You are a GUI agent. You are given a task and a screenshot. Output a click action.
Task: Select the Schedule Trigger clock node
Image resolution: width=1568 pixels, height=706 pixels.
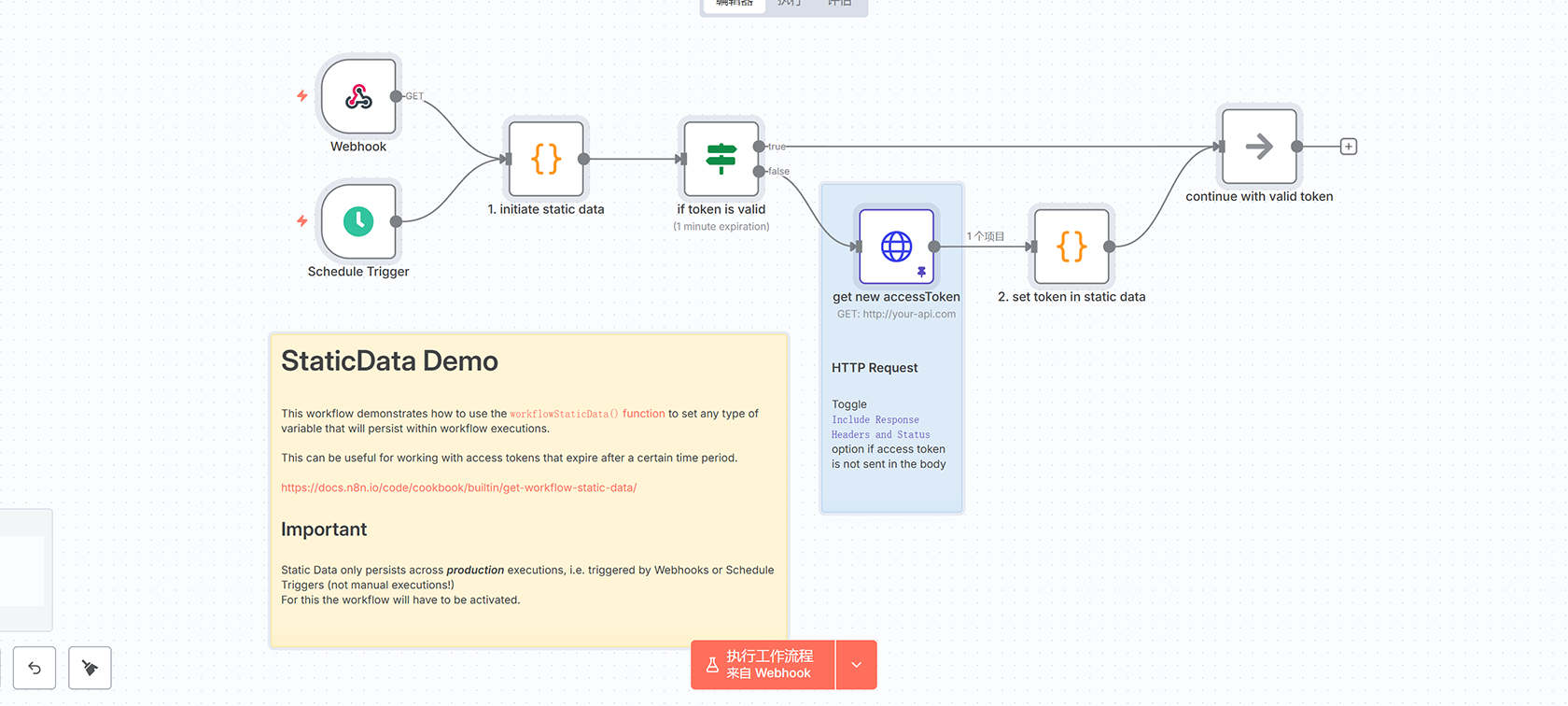[x=358, y=221]
